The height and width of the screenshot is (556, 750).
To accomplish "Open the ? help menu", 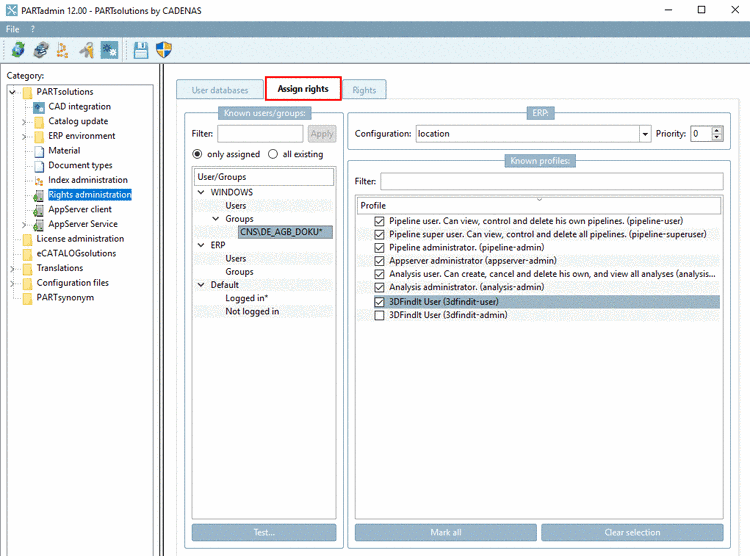I will (33, 29).
